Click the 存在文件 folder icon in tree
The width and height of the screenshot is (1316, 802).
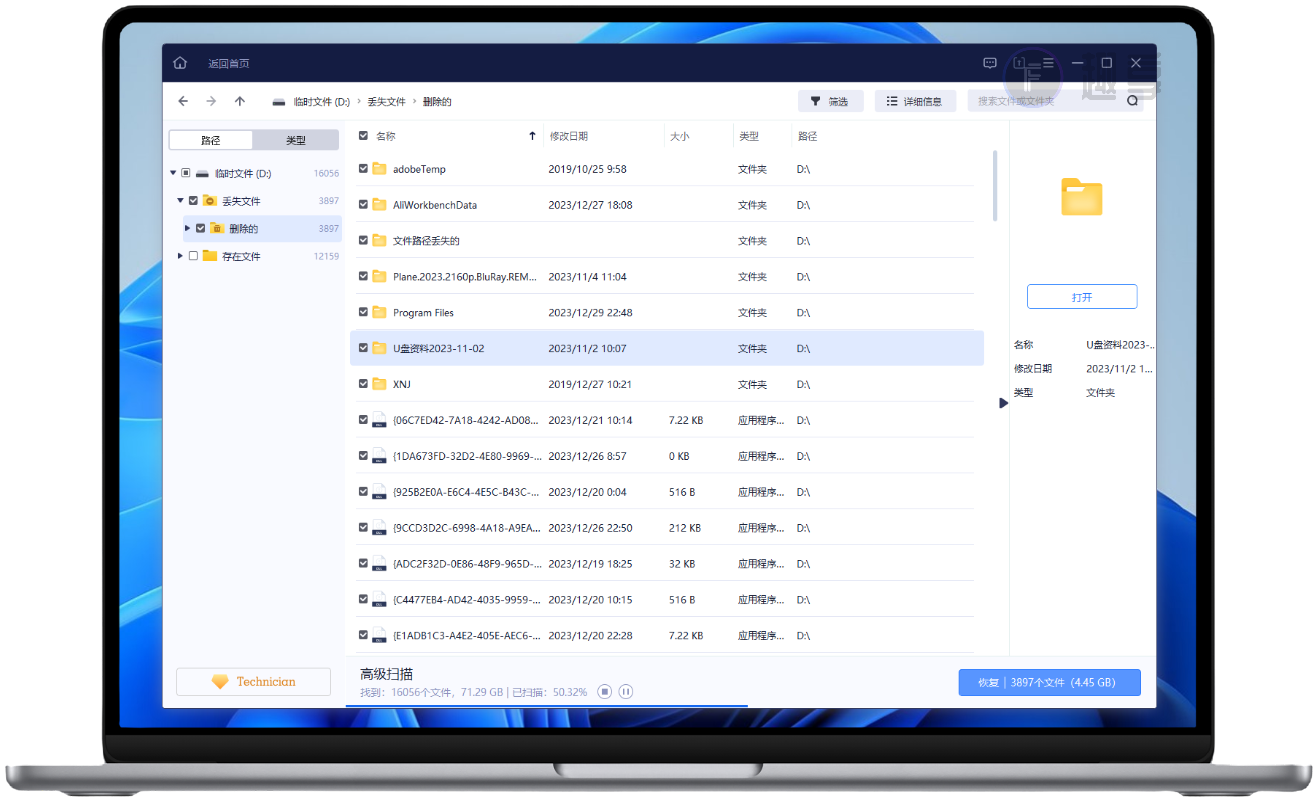point(209,256)
